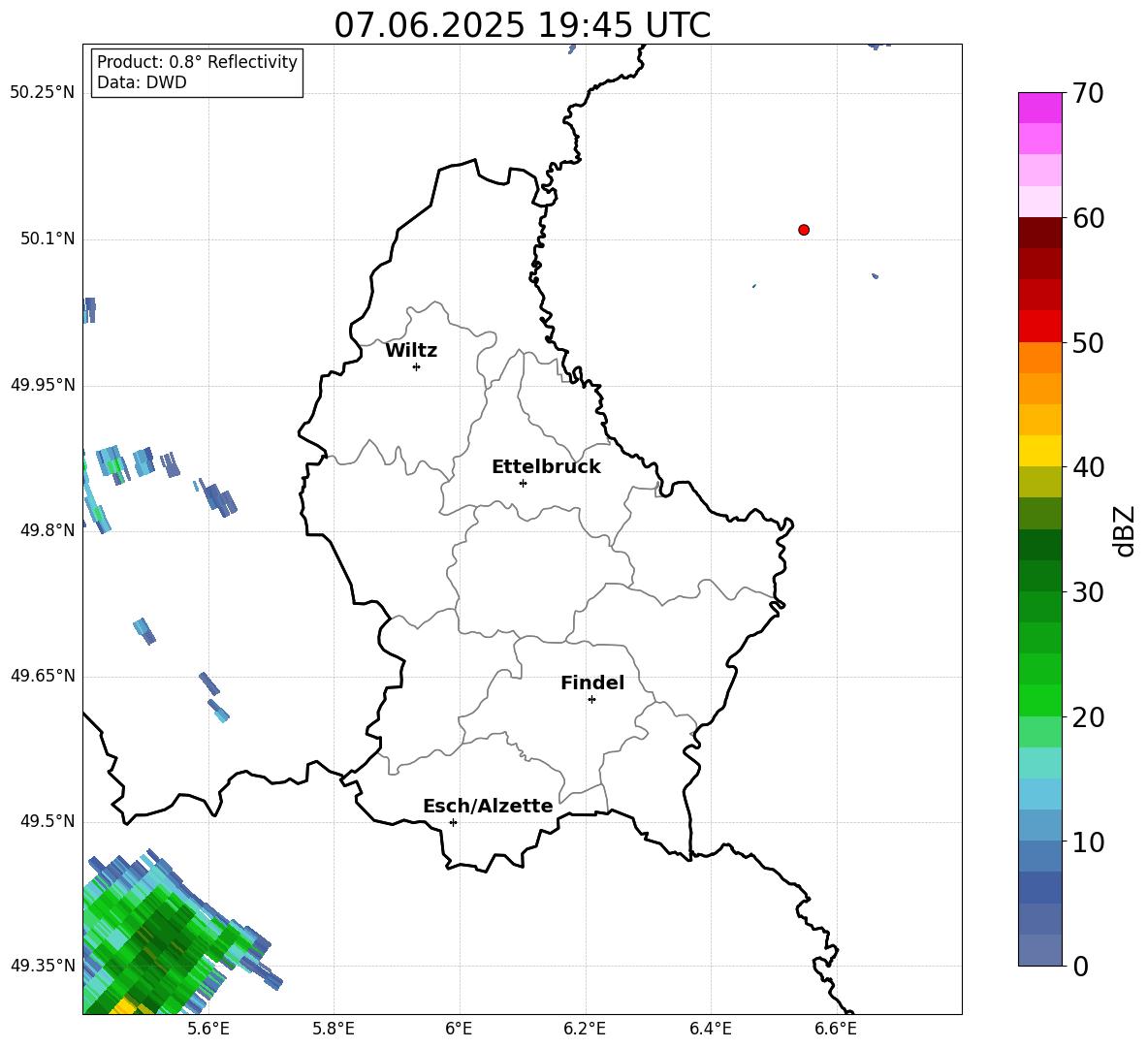Click the 70 label on the colorbar

coord(1088,94)
